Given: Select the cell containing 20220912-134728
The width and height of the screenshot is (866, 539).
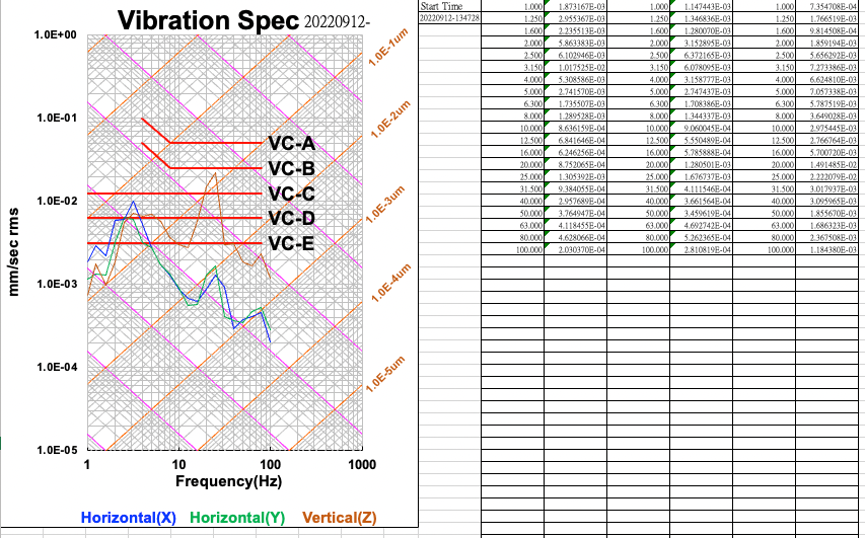Looking at the screenshot, I should point(450,18).
